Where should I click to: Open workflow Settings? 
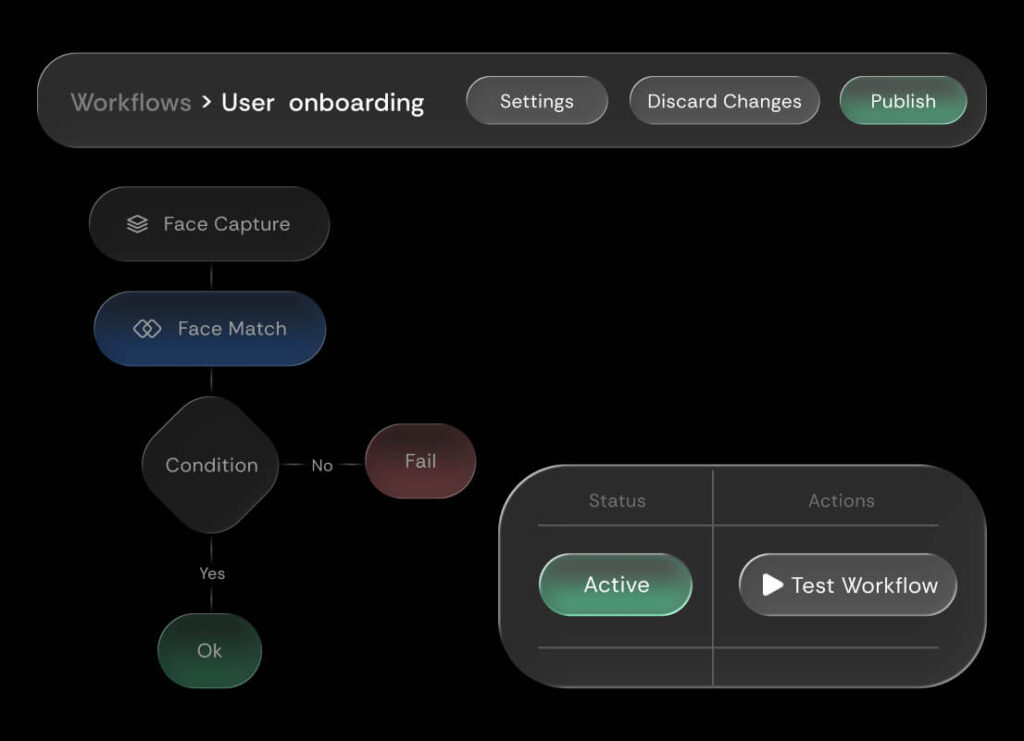537,101
